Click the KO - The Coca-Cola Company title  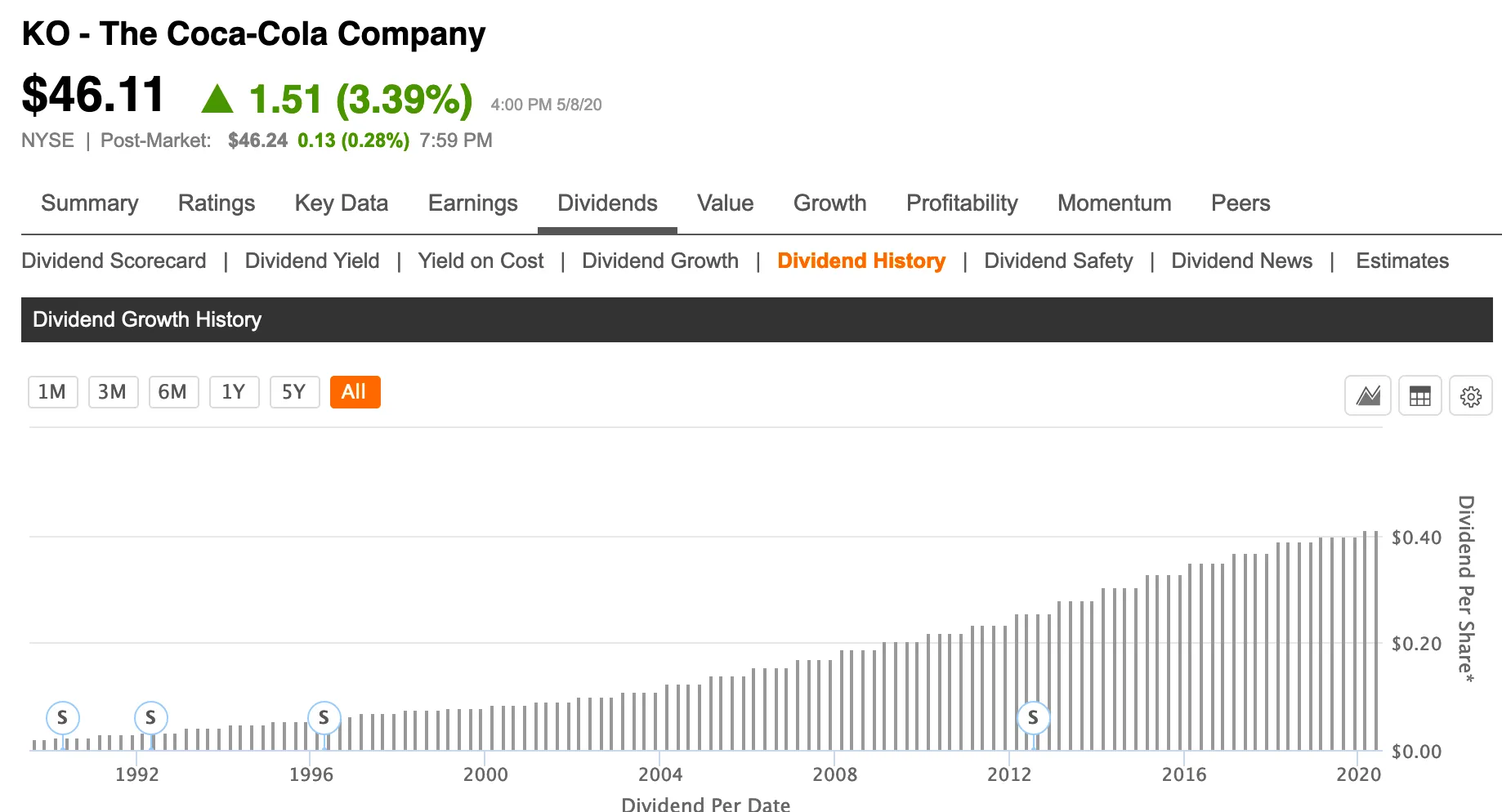point(253,33)
